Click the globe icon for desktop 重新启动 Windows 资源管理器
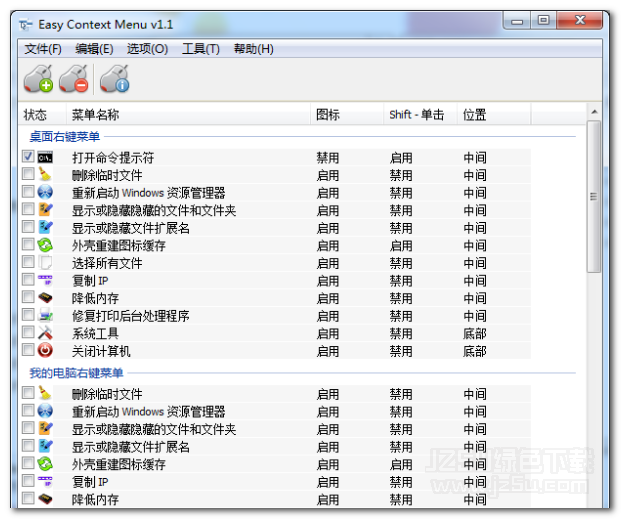The height and width of the screenshot is (519, 621). pos(45,192)
